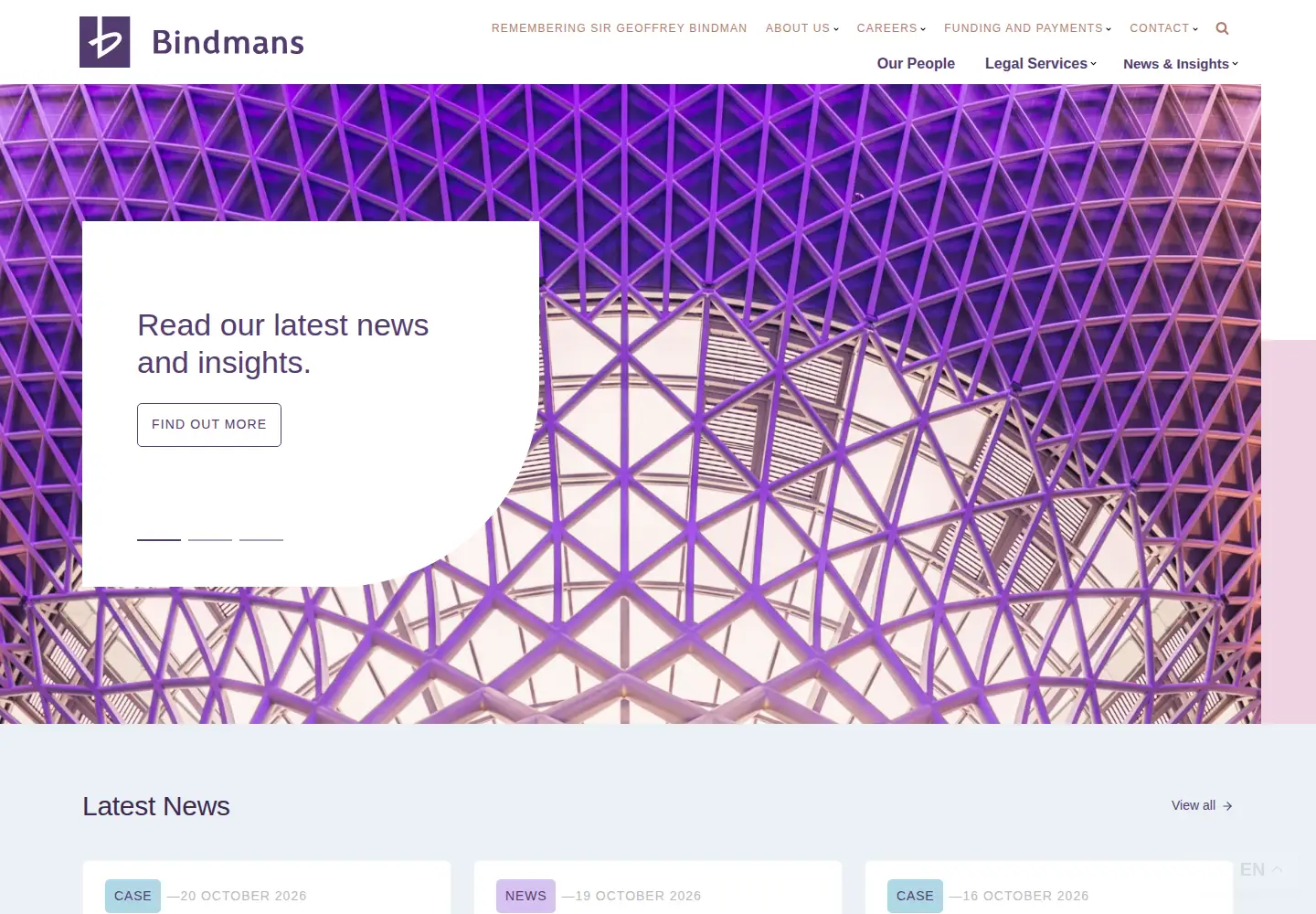Open the Our People page
Image resolution: width=1316 pixels, height=914 pixels.
pos(916,63)
